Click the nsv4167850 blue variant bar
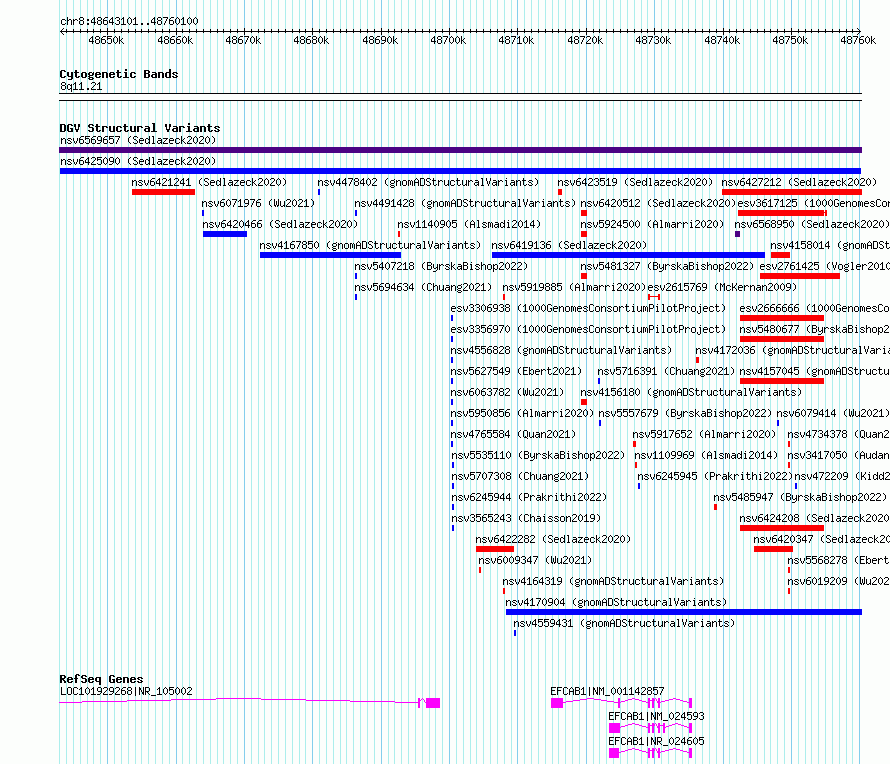This screenshot has width=890, height=764. pos(330,255)
